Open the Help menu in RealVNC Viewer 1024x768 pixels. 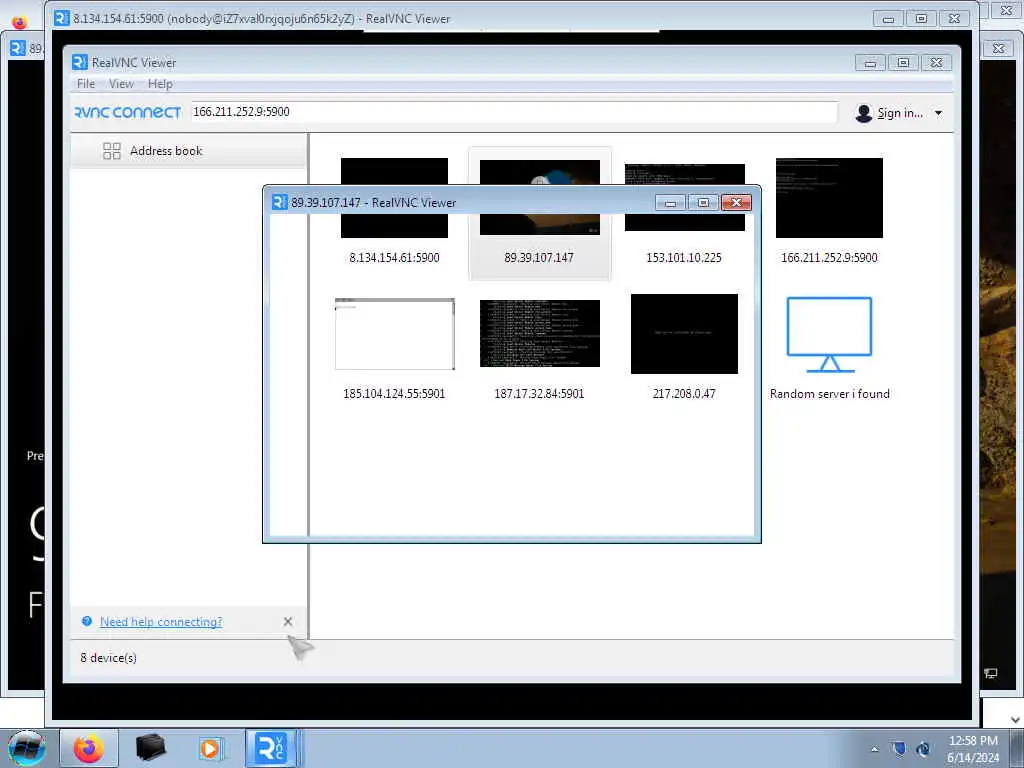160,84
